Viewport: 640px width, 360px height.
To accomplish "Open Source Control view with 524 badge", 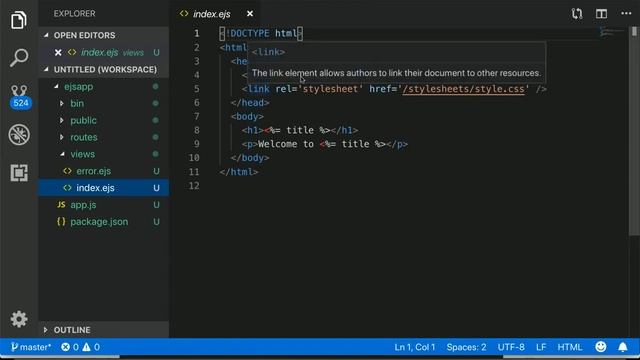I will (20, 96).
